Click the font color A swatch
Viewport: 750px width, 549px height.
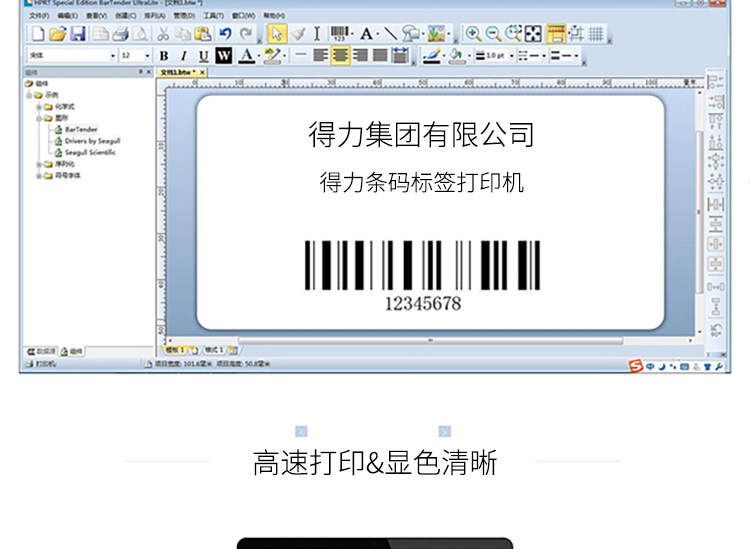(x=247, y=56)
